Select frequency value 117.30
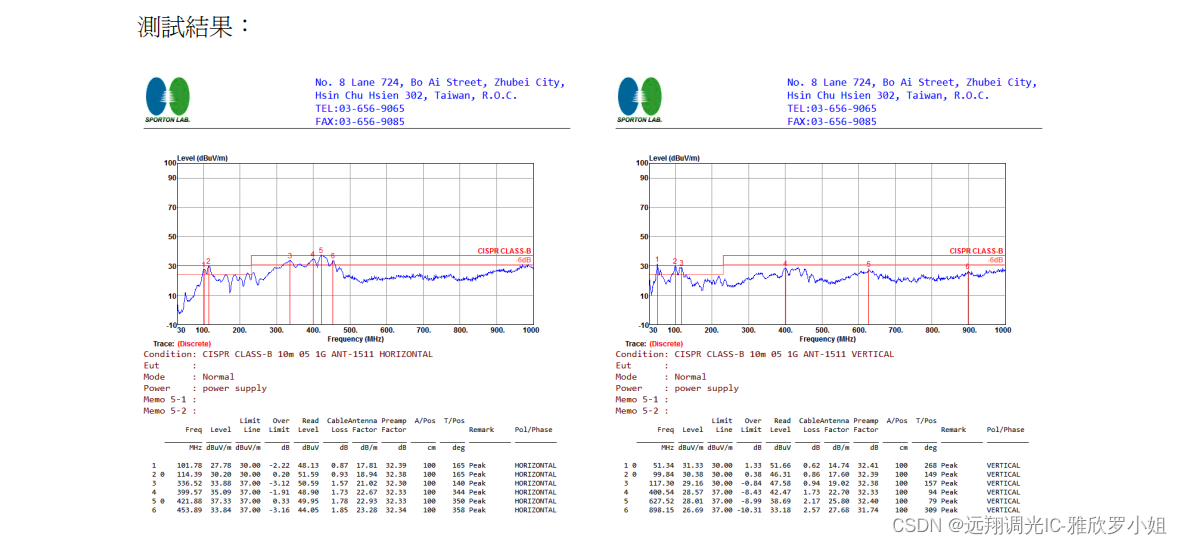Image resolution: width=1182 pixels, height=544 pixels. tap(663, 483)
